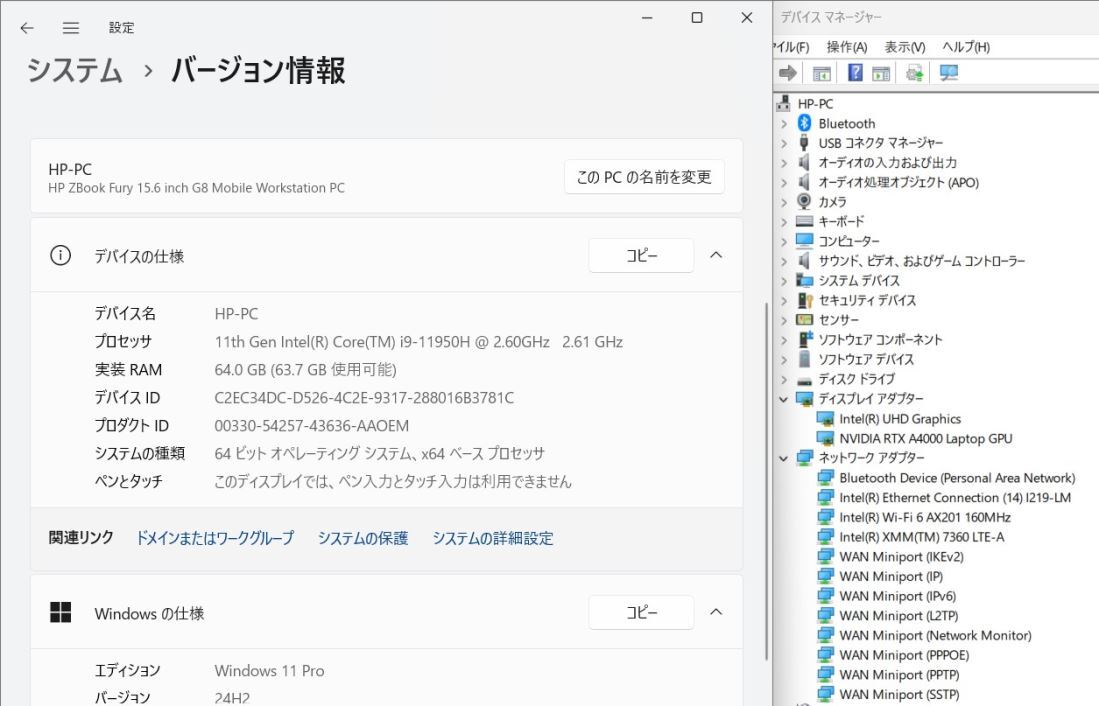Select Intel(R) Wi-Fi 6 AX201 160MHz adapter

point(924,517)
